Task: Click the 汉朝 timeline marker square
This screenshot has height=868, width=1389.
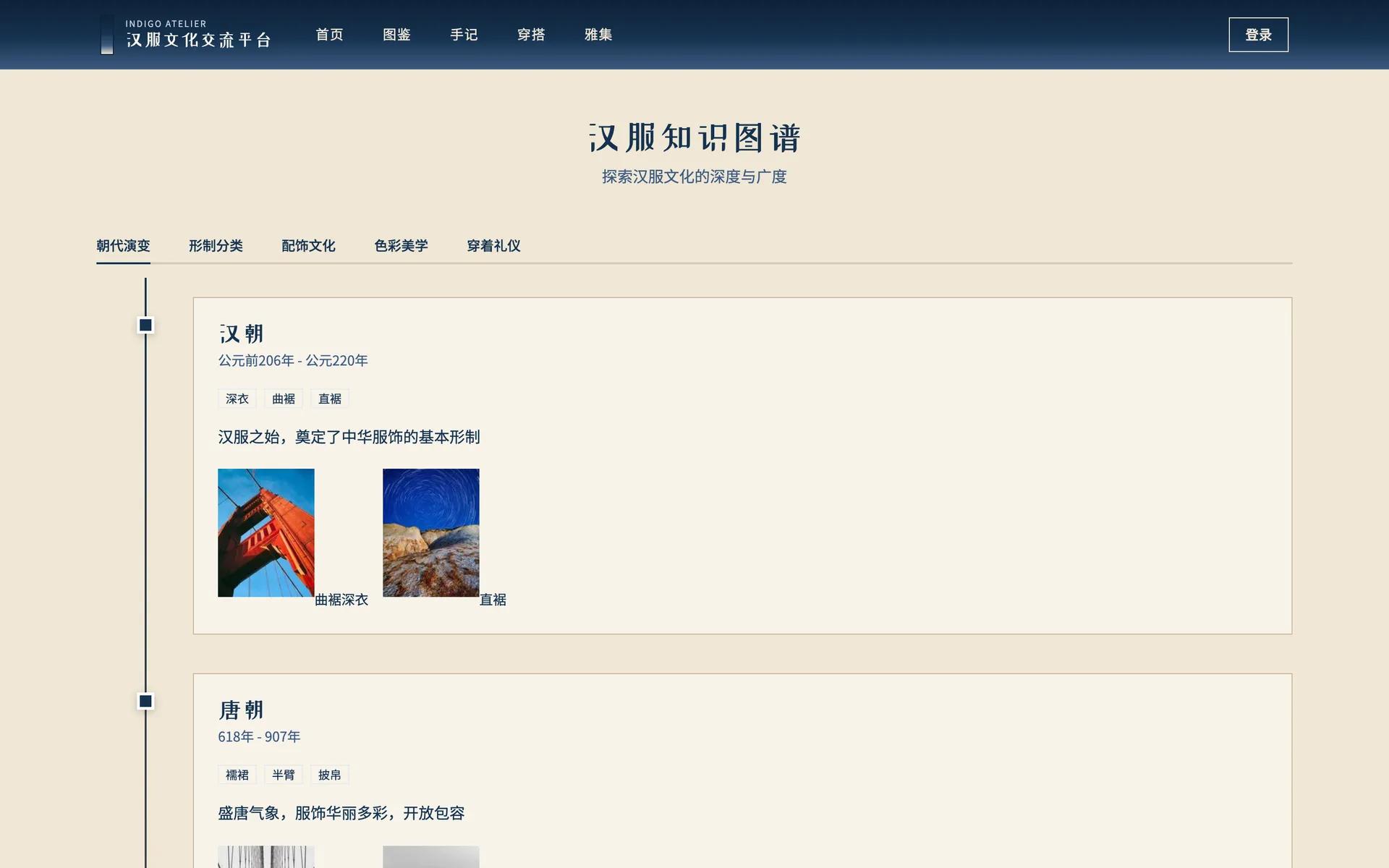Action: (x=145, y=325)
